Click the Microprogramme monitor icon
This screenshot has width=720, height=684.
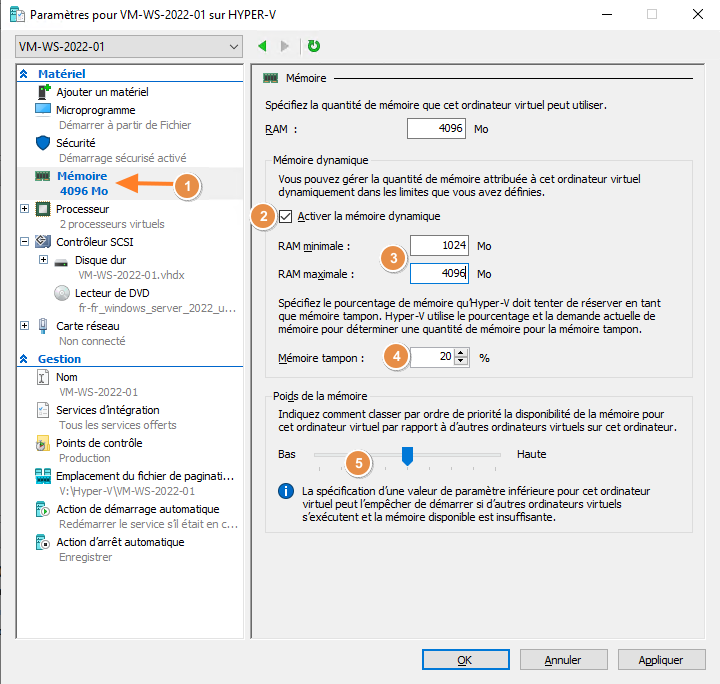pyautogui.click(x=43, y=110)
